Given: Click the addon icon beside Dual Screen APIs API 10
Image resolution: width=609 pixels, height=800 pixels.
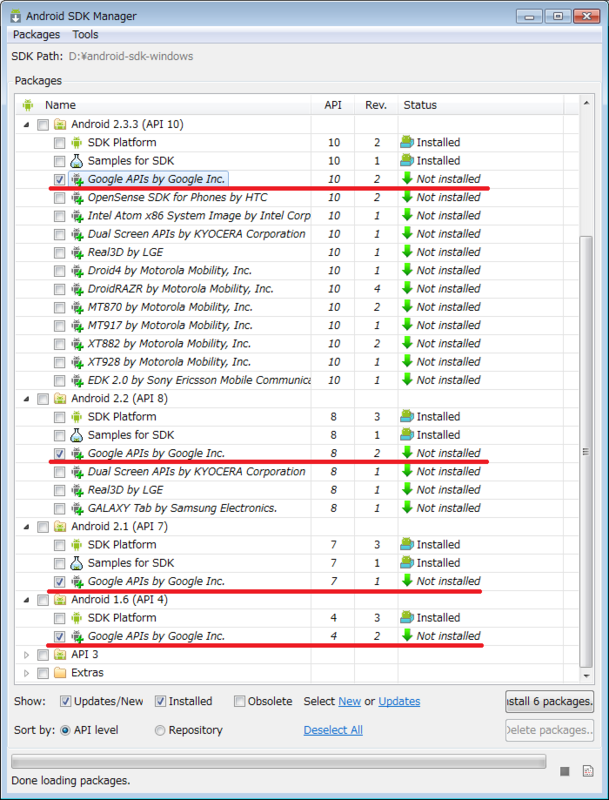Looking at the screenshot, I should (x=77, y=235).
